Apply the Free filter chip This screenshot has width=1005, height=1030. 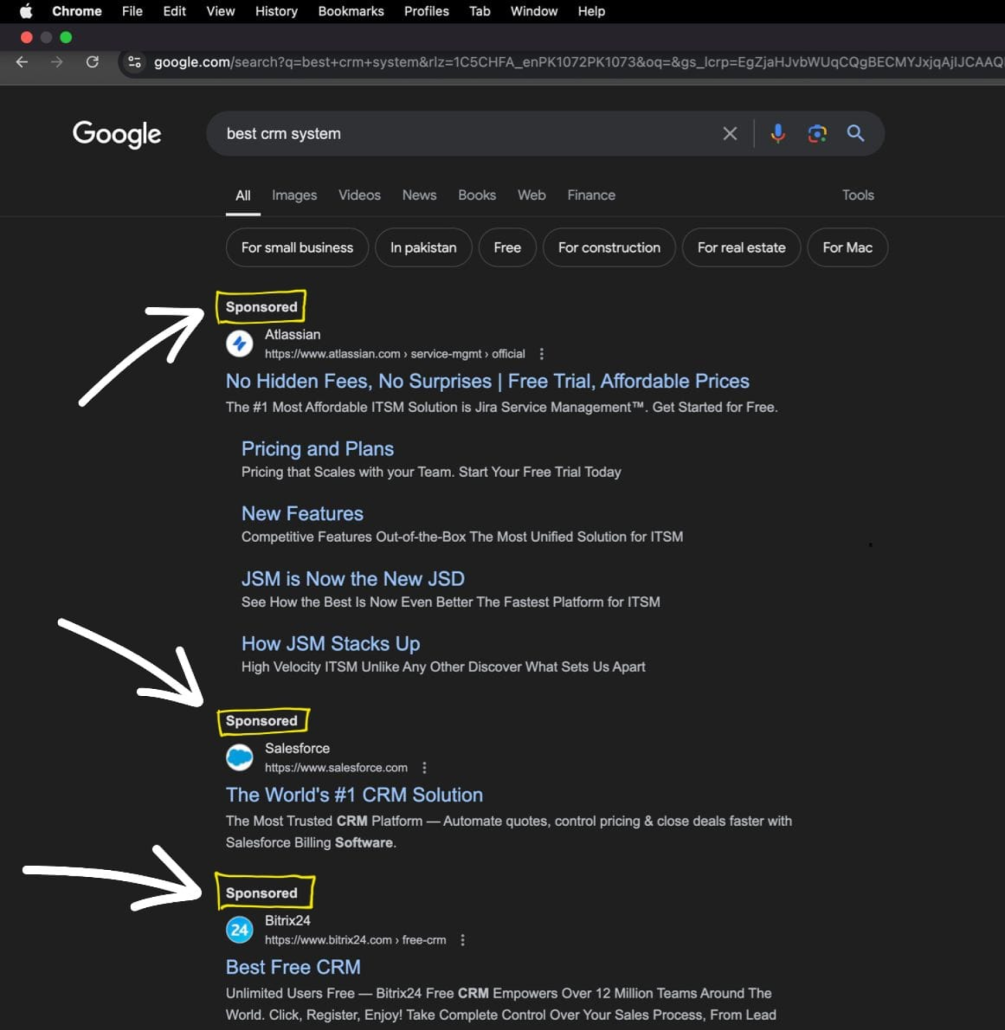tap(507, 248)
